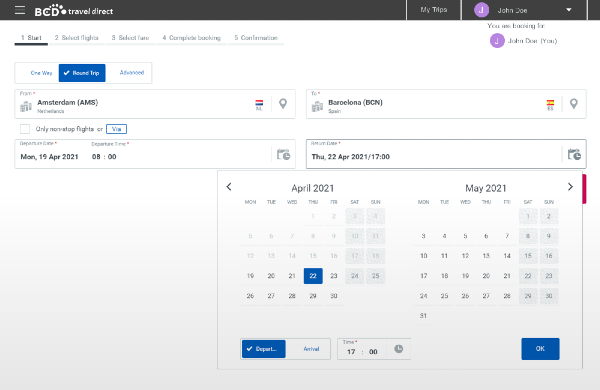Select April 19 in the calendar

click(x=250, y=276)
